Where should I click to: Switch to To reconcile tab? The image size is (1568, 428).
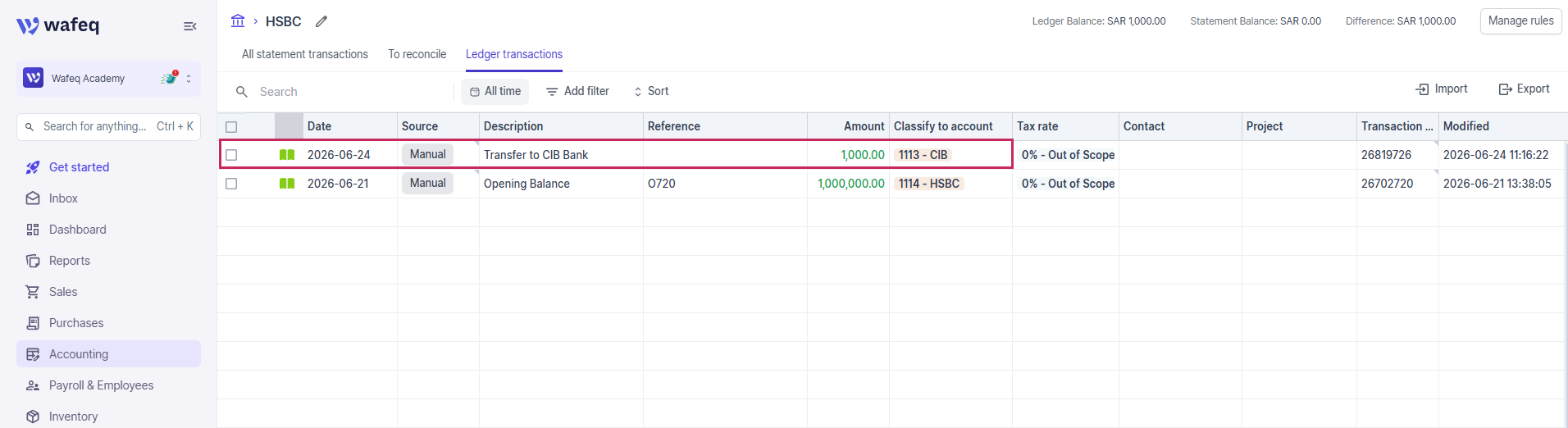point(417,54)
